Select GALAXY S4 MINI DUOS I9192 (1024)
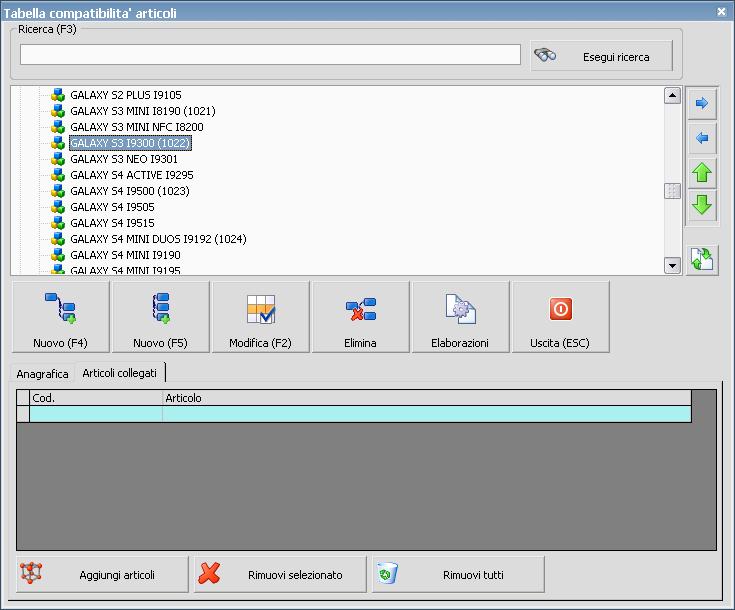 click(x=158, y=239)
